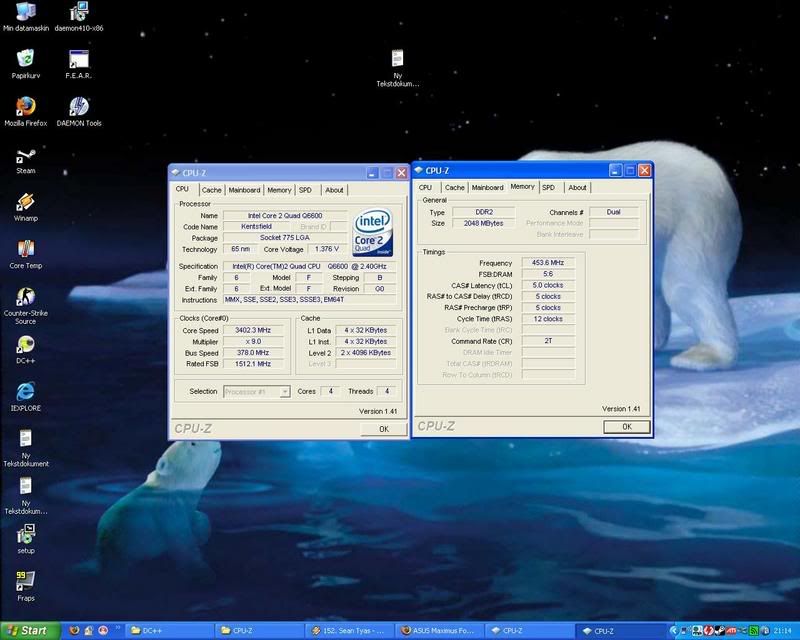The width and height of the screenshot is (800, 640).
Task: Open the Selection Processor #1 dropdown
Action: coord(257,391)
